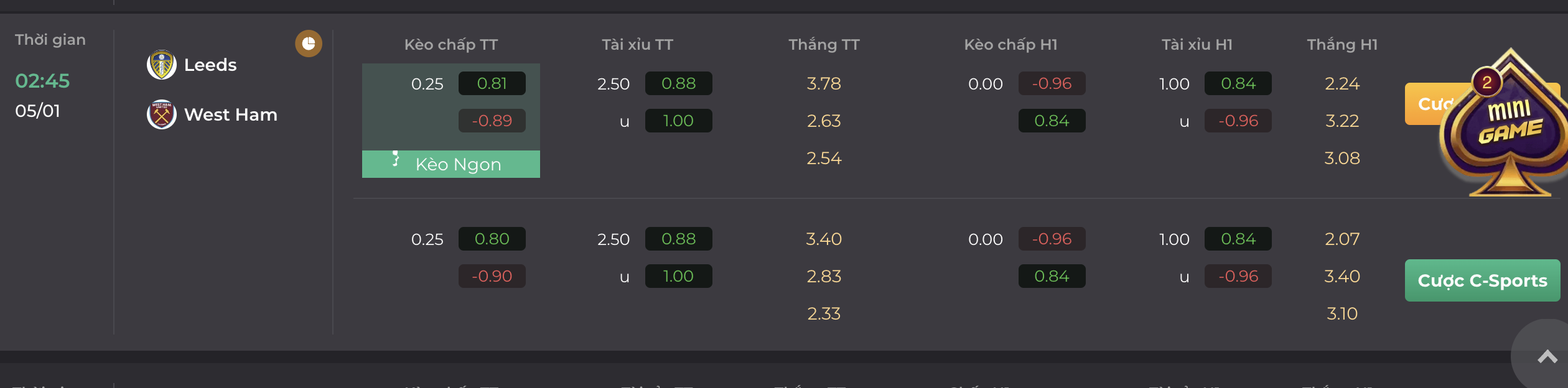This screenshot has width=1568, height=388.
Task: Select draw odds 2.54 in Thắng TT
Action: click(824, 158)
